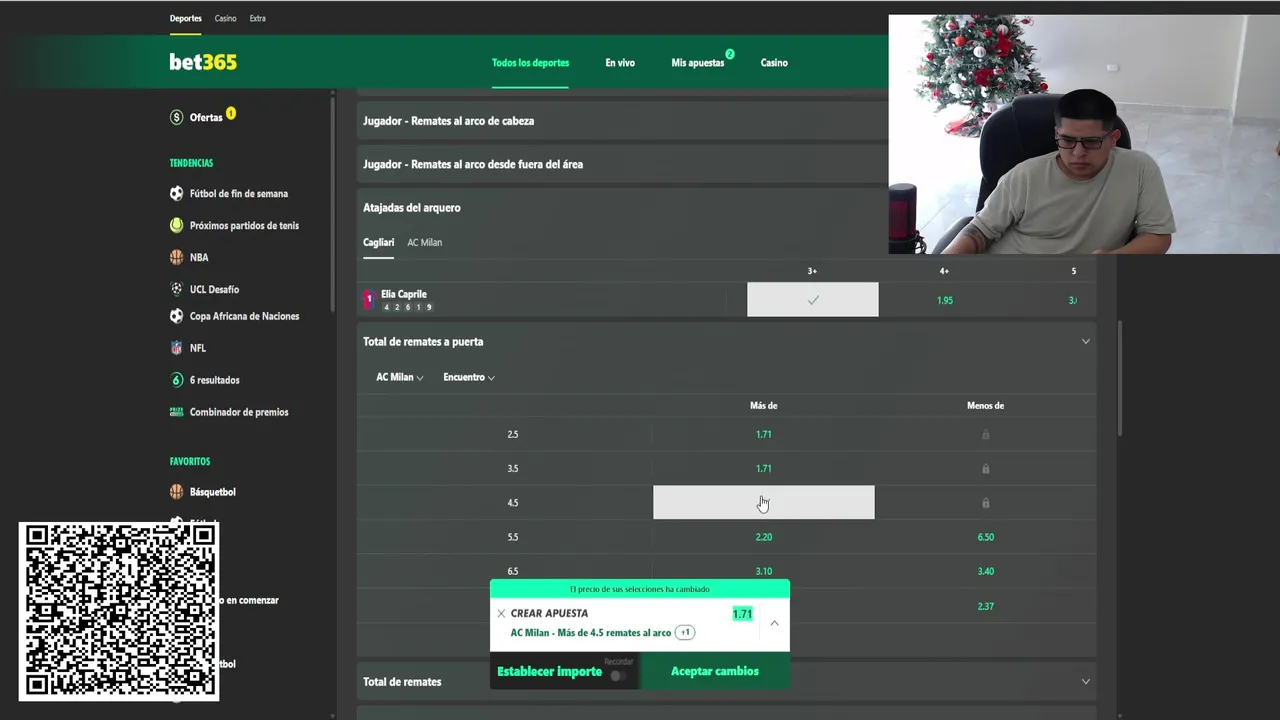Image resolution: width=1280 pixels, height=720 pixels.
Task: Click the main content vertical scrollbar
Action: point(1119,377)
